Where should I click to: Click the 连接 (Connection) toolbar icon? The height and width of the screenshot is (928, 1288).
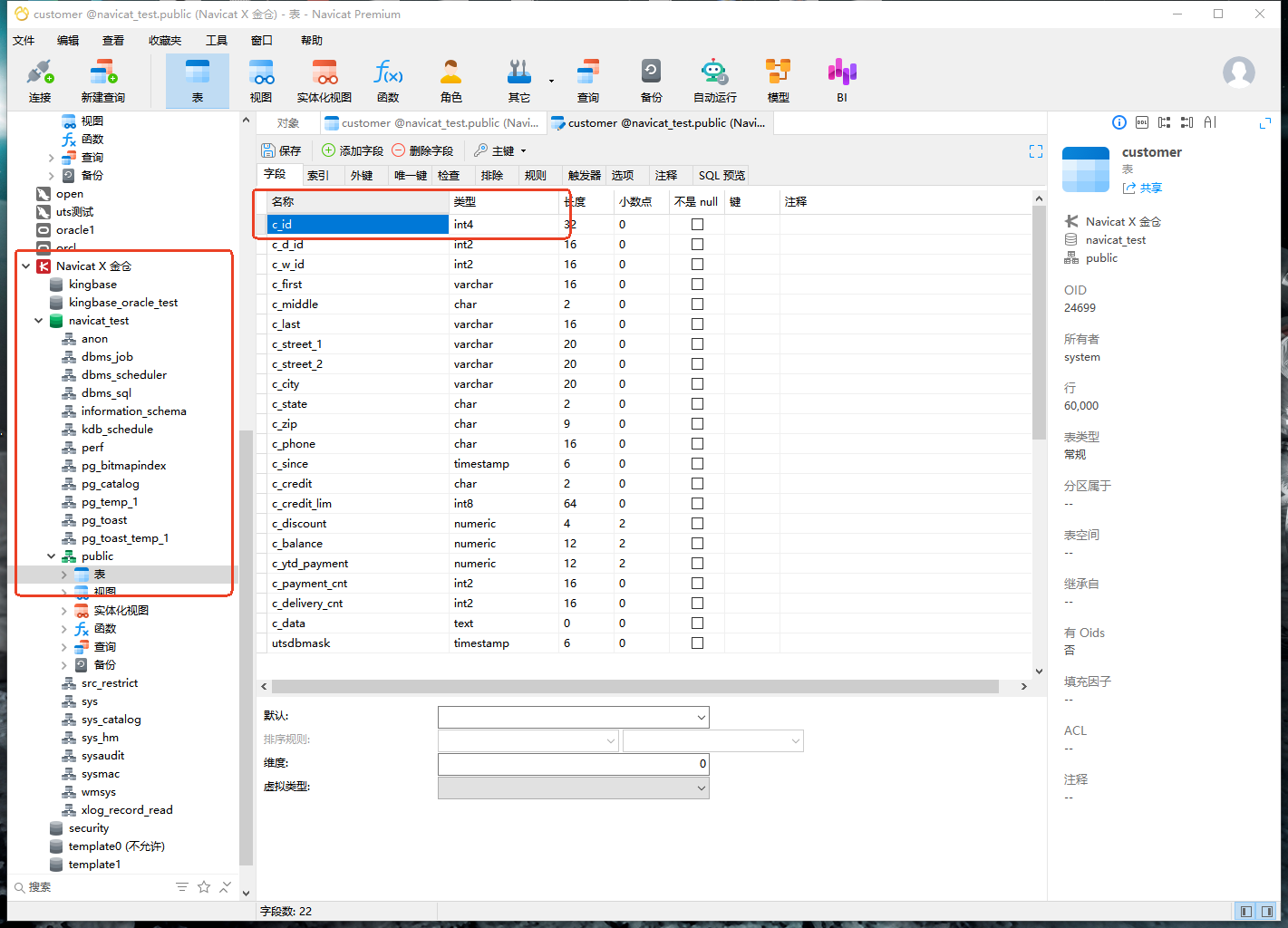(40, 81)
